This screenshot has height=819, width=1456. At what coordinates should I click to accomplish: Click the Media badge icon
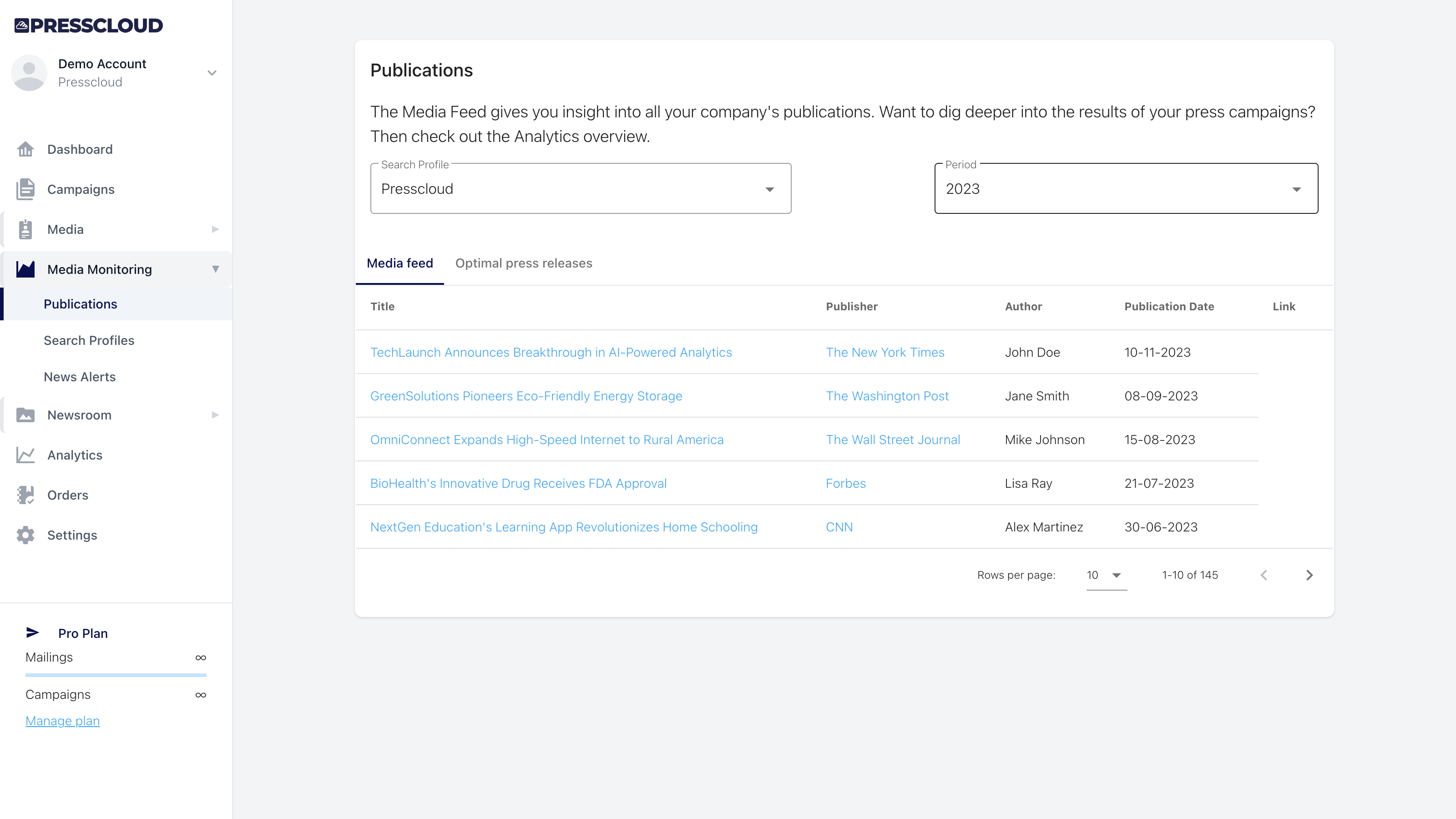pos(25,229)
